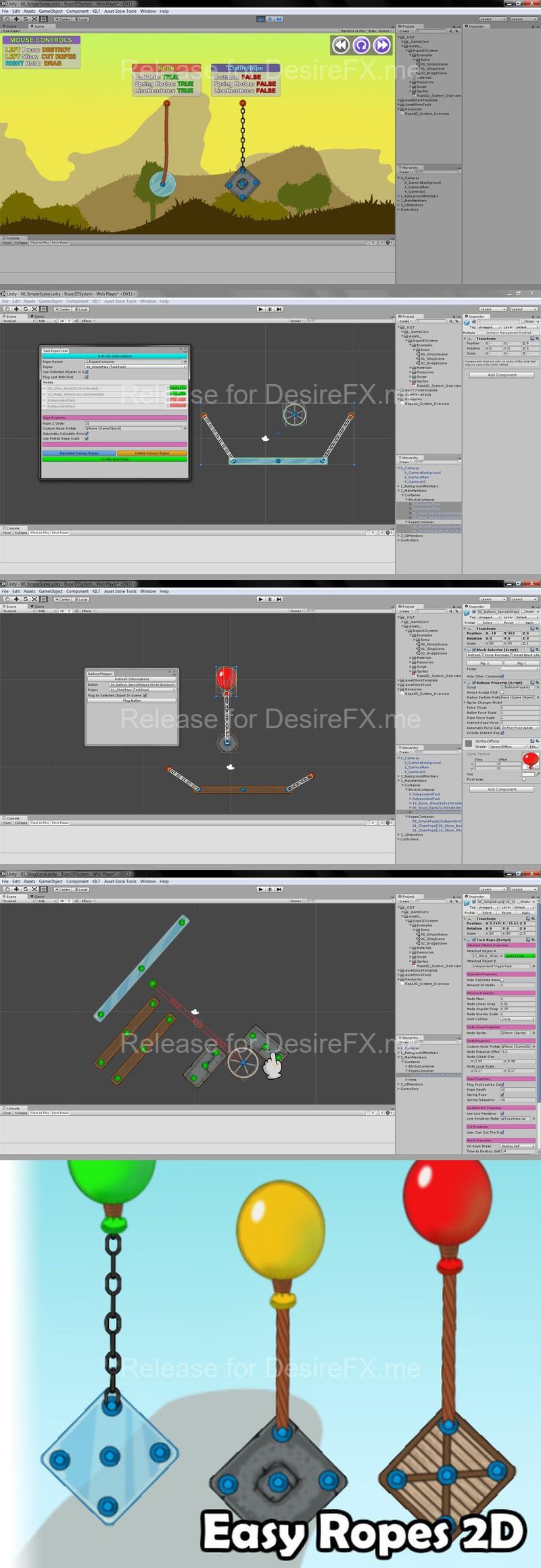Select the BalloonPlugger window tab

[99, 673]
